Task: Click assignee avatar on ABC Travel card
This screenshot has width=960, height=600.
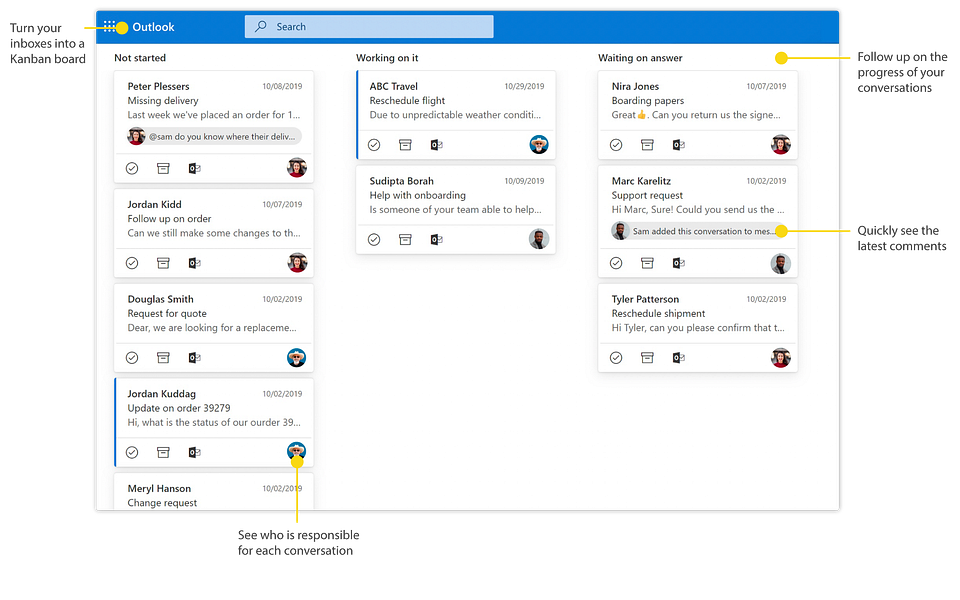Action: pyautogui.click(x=539, y=144)
